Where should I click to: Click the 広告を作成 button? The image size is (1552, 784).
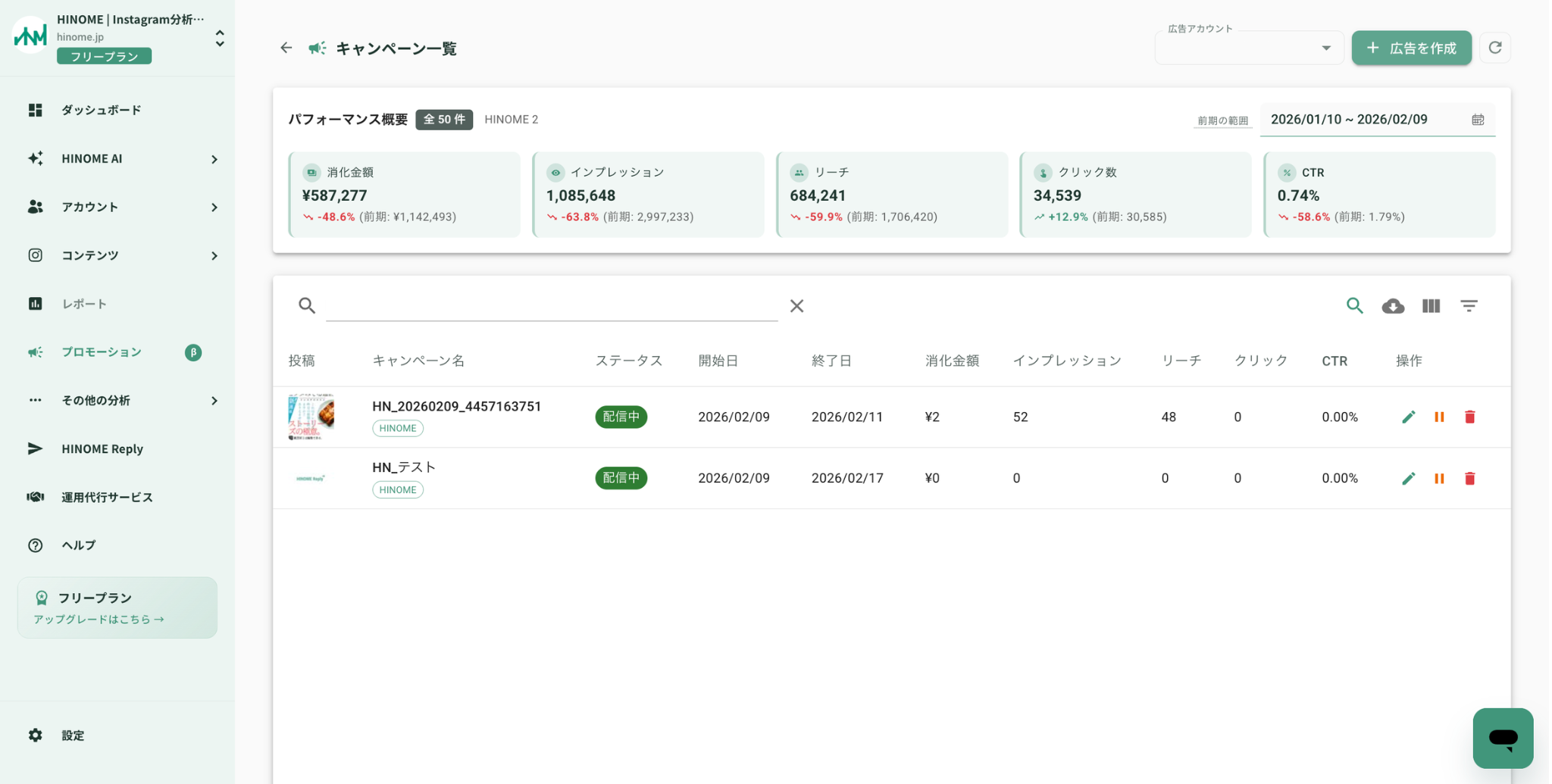[x=1411, y=48]
